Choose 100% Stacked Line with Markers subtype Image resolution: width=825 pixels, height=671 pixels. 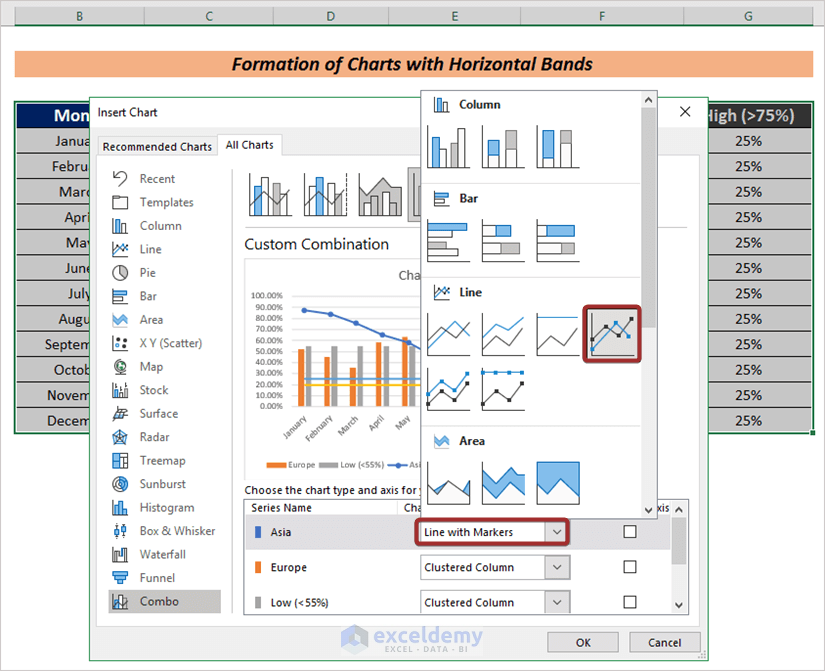point(503,389)
